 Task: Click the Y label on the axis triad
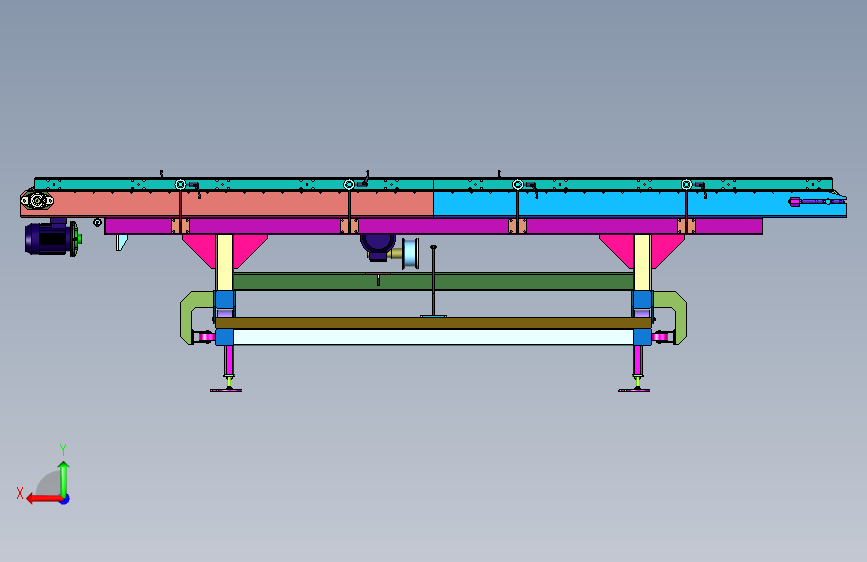63,449
